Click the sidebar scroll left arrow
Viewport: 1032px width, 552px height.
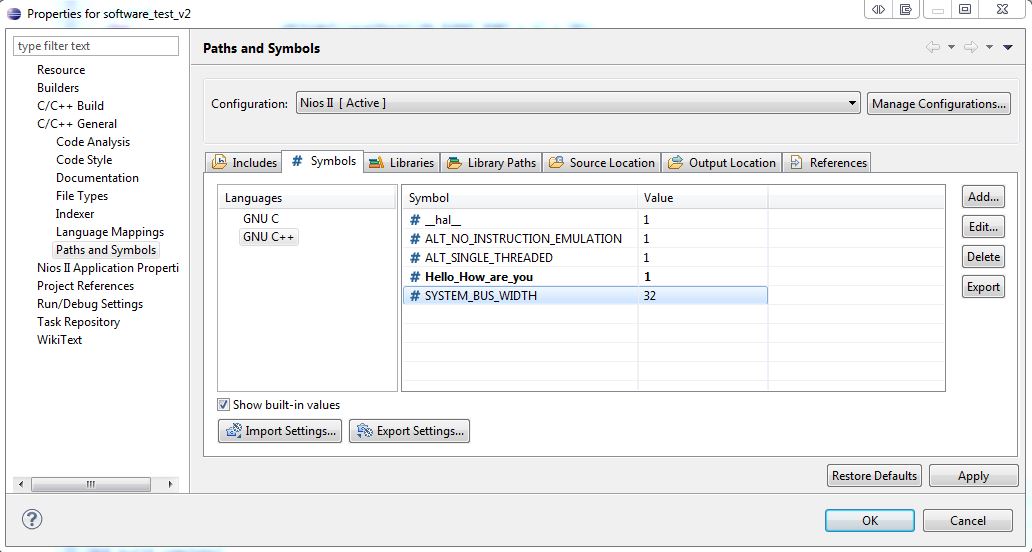21,484
